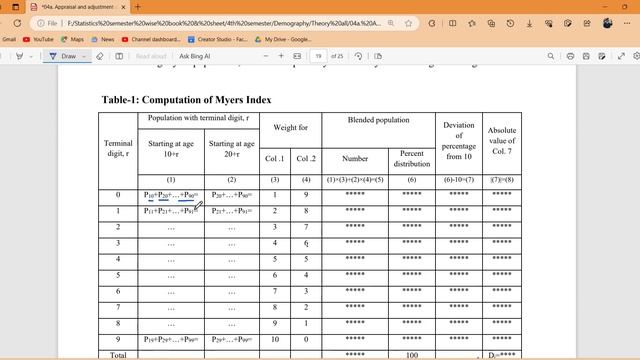Share this page
The height and width of the screenshot is (360, 640).
point(587,23)
